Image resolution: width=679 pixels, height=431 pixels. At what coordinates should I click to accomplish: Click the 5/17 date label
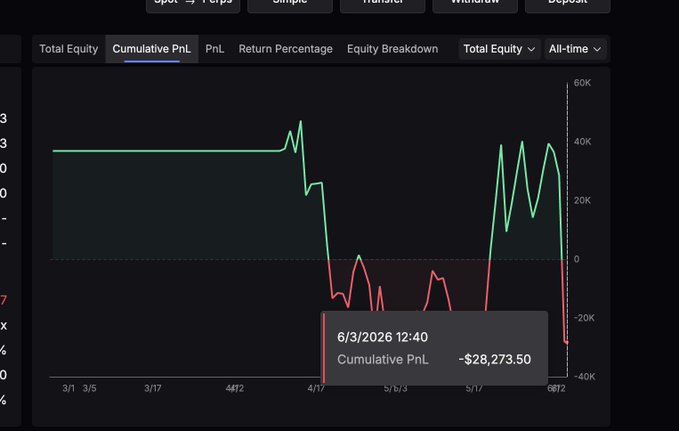pyautogui.click(x=474, y=388)
